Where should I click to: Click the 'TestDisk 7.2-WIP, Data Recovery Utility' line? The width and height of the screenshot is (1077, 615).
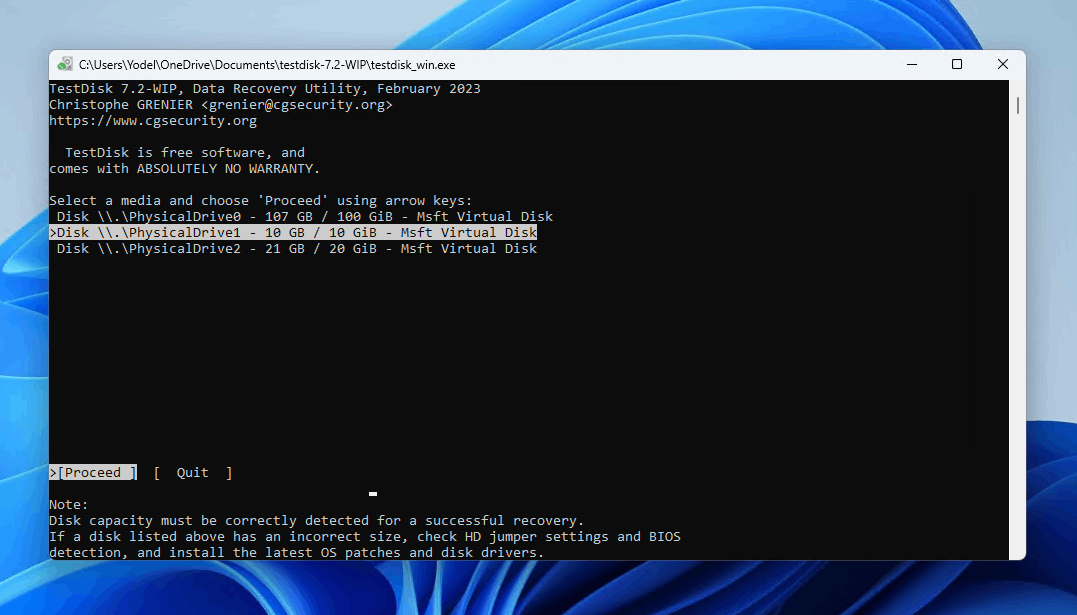[265, 89]
